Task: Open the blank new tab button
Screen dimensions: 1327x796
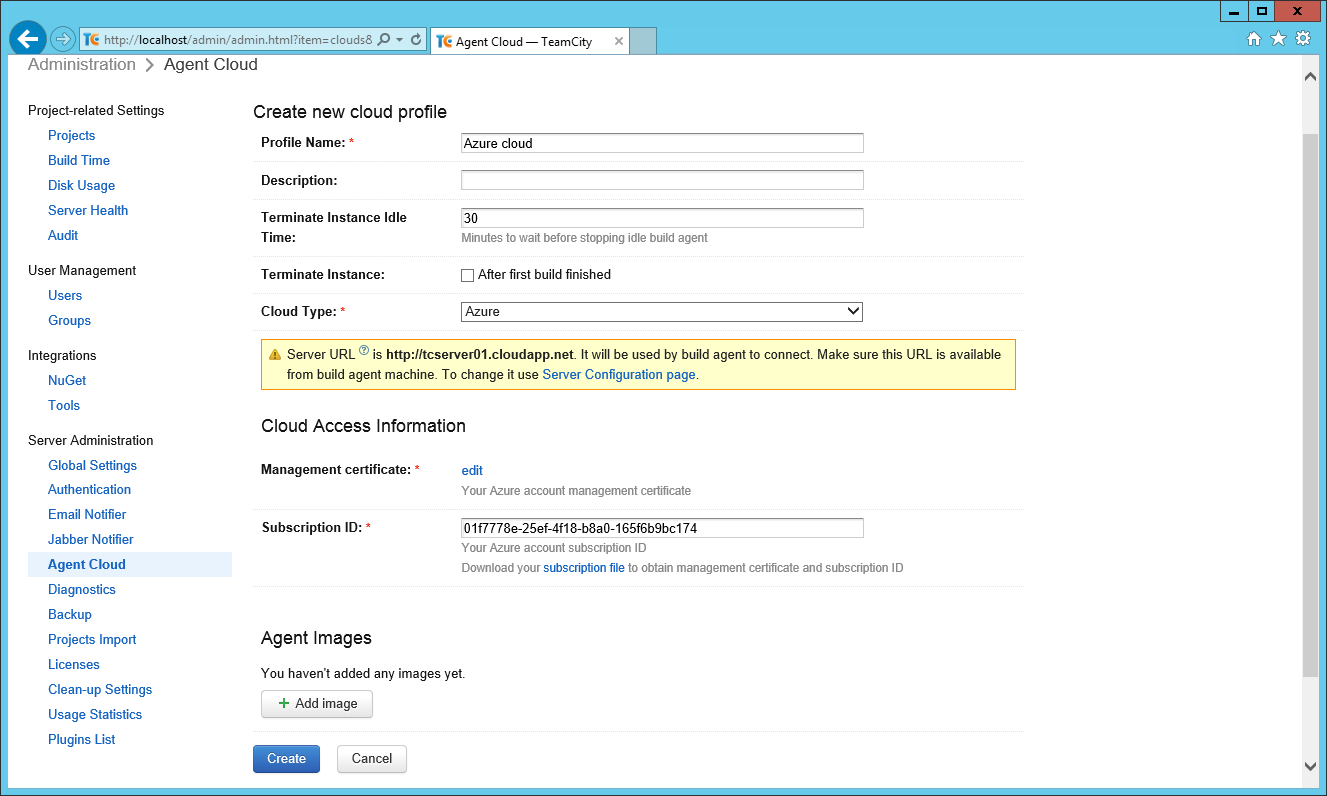Action: 643,41
